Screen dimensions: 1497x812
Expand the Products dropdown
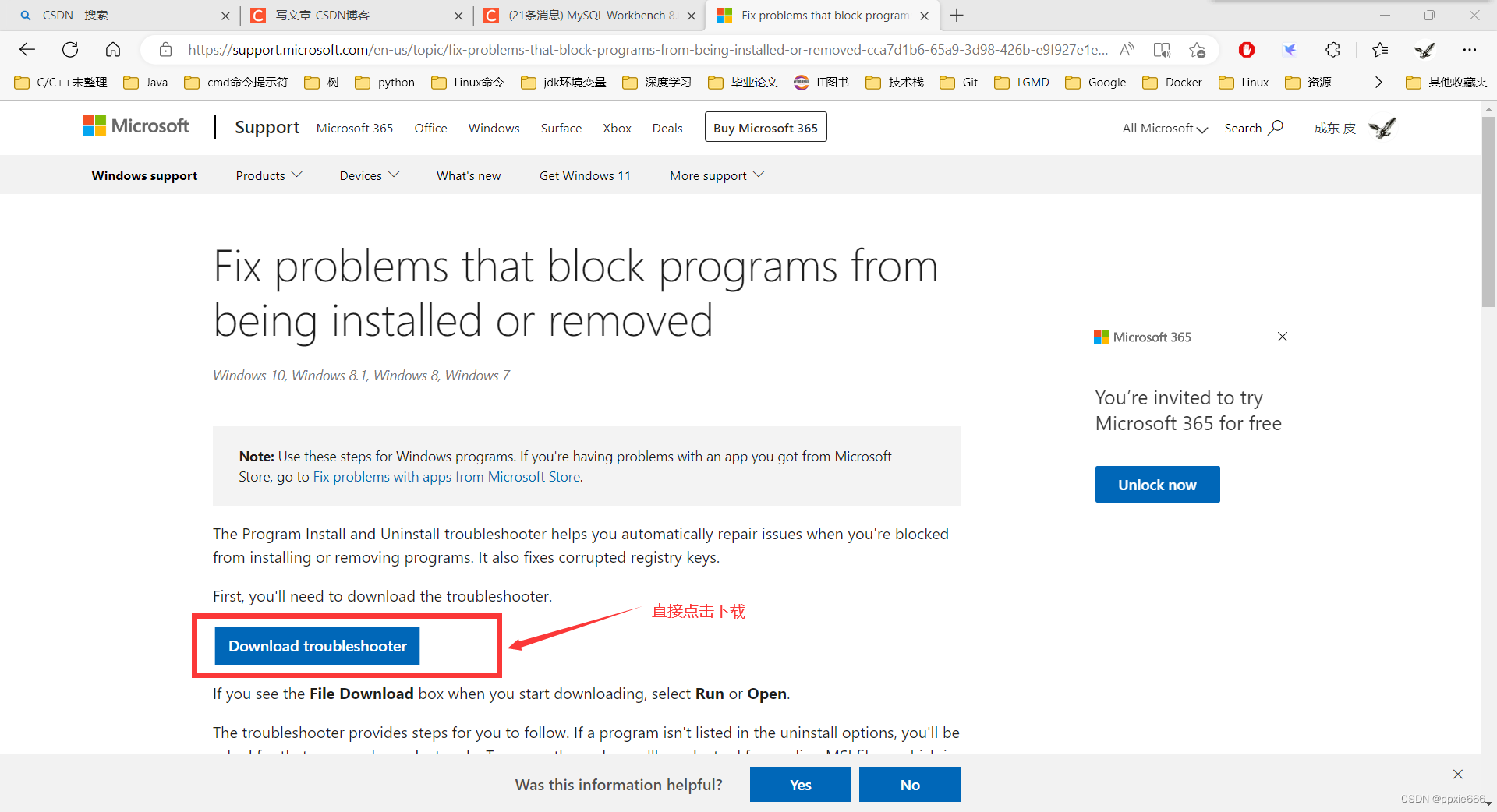point(269,175)
